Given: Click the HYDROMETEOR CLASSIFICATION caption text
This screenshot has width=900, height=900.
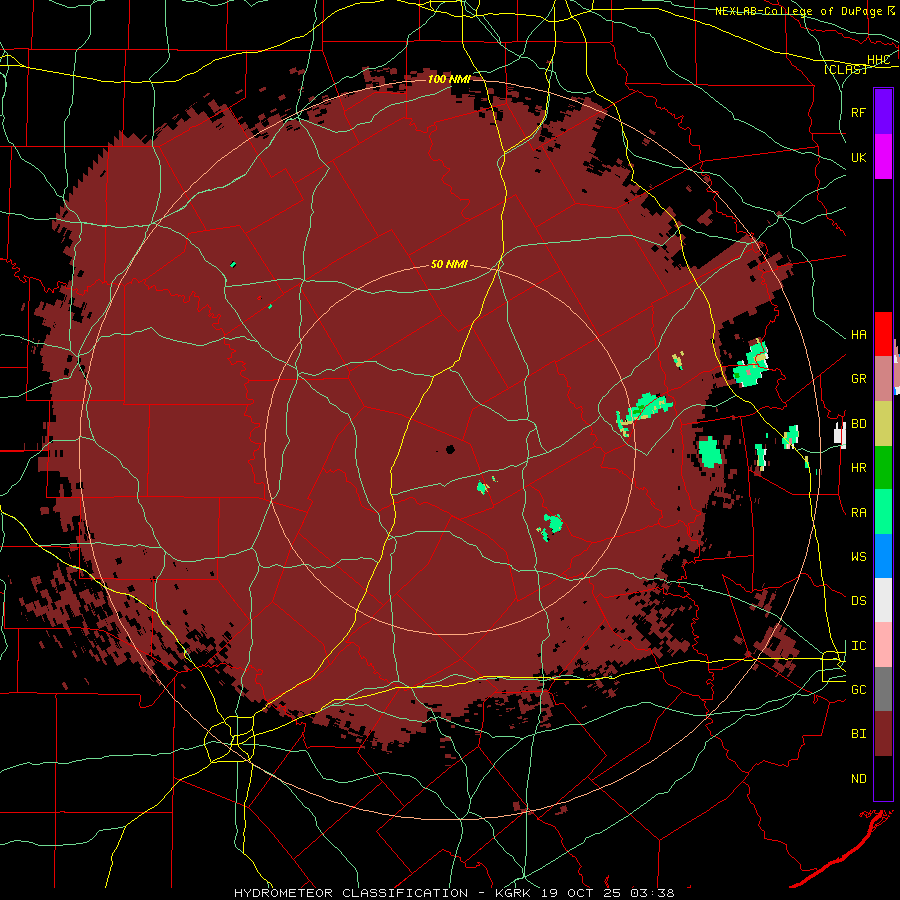Looking at the screenshot, I should click(351, 893).
